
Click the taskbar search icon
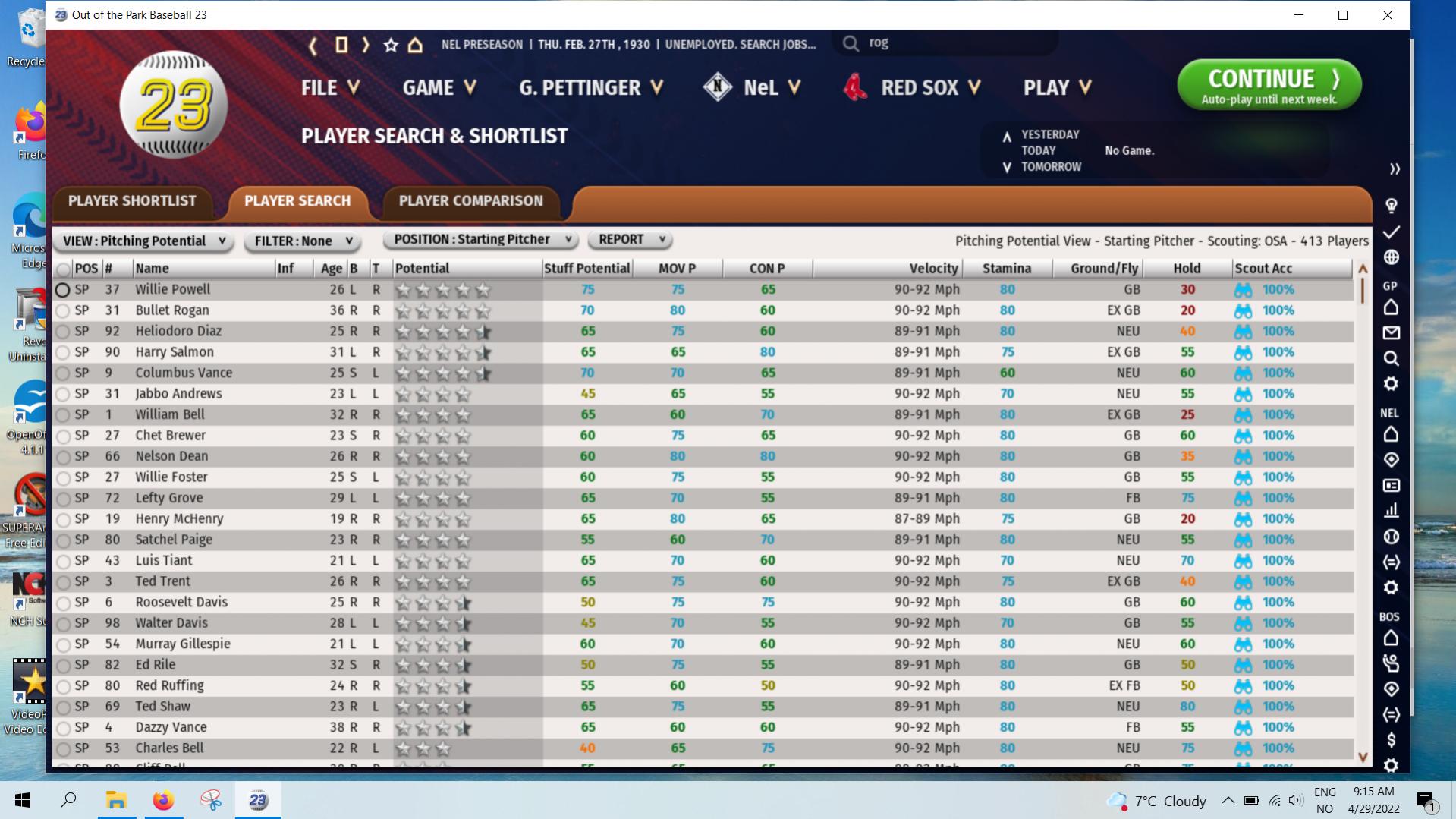(69, 800)
